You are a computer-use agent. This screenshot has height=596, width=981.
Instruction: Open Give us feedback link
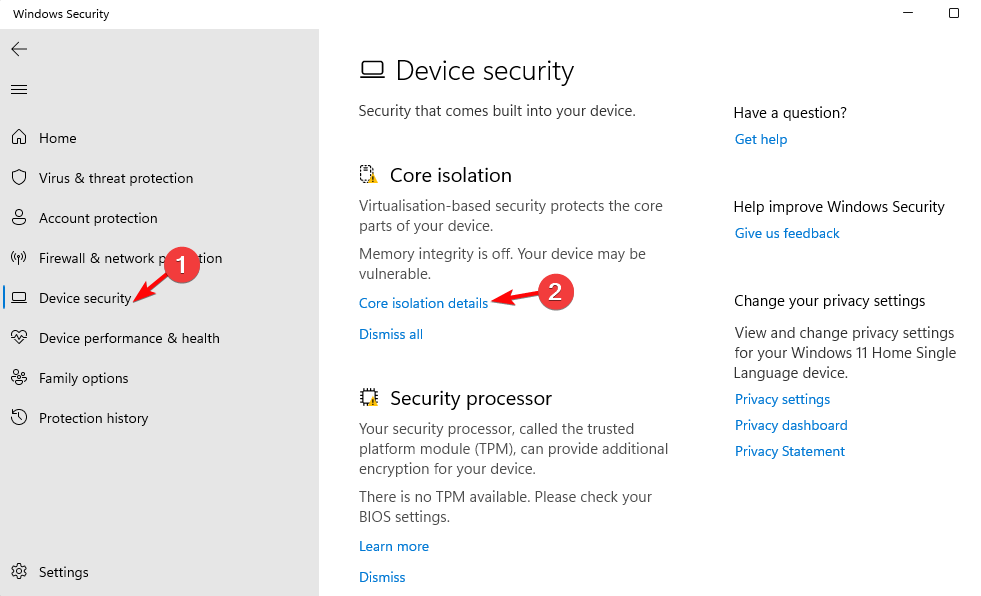point(787,233)
